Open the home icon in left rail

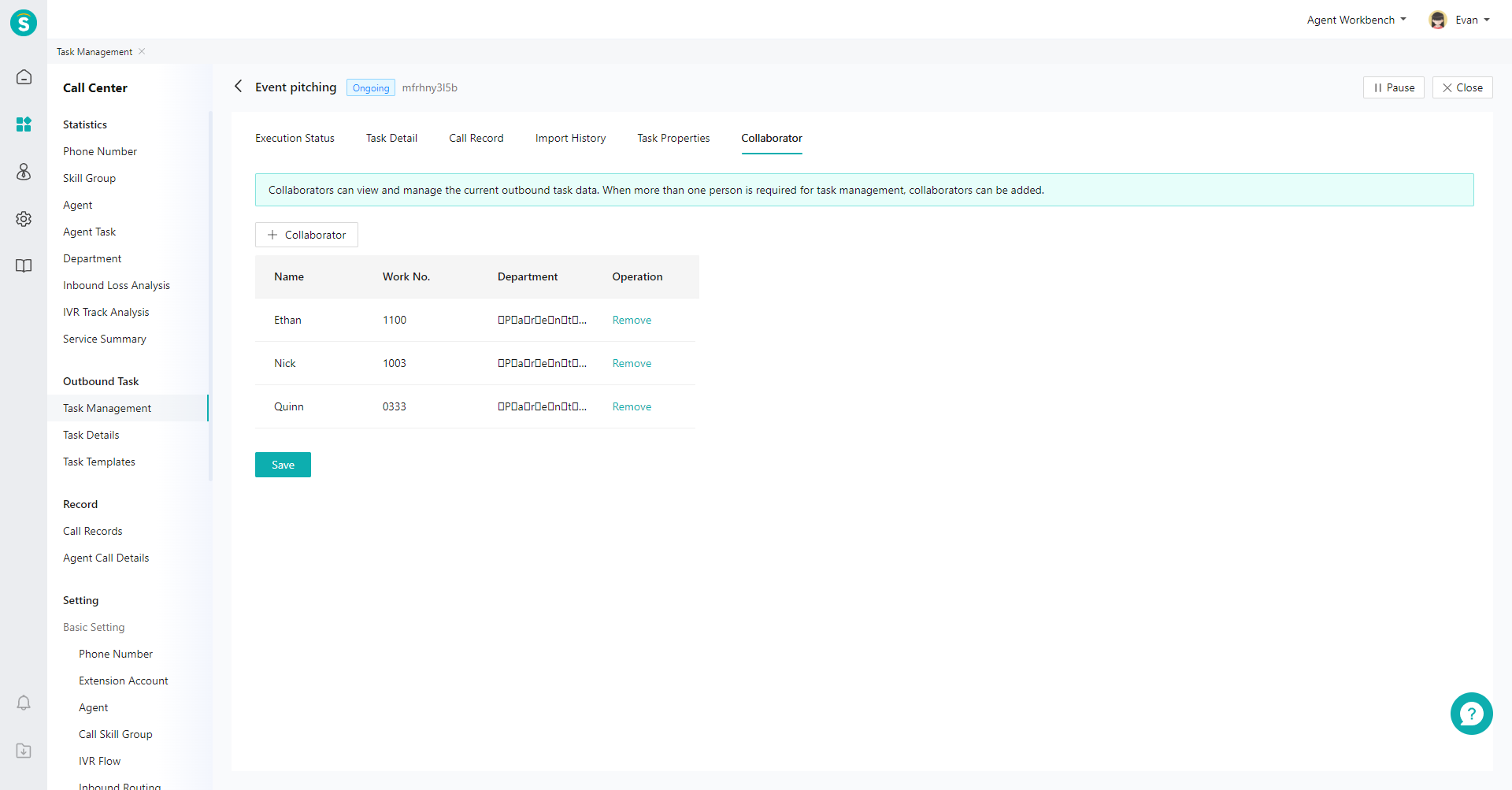tap(24, 77)
